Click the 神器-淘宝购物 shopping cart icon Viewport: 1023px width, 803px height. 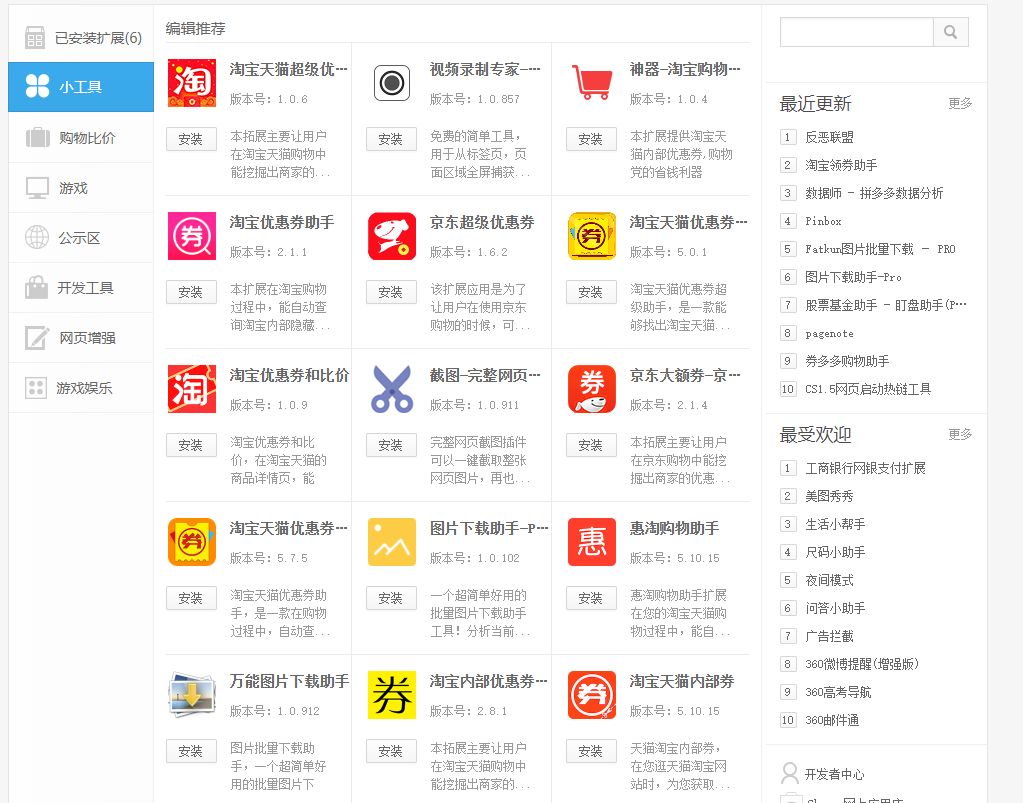click(x=592, y=83)
